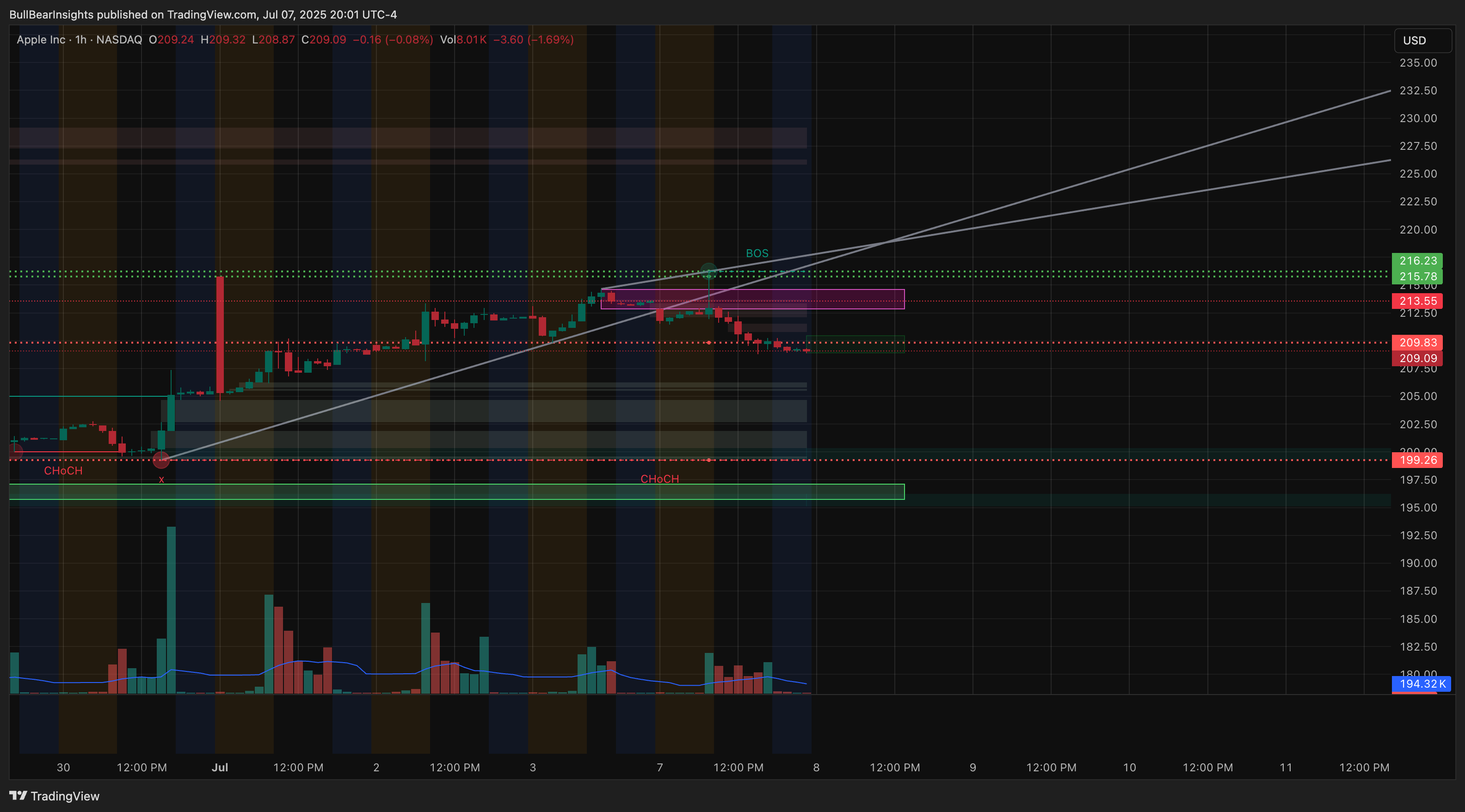Click the Apple Inc symbol title

(41, 39)
